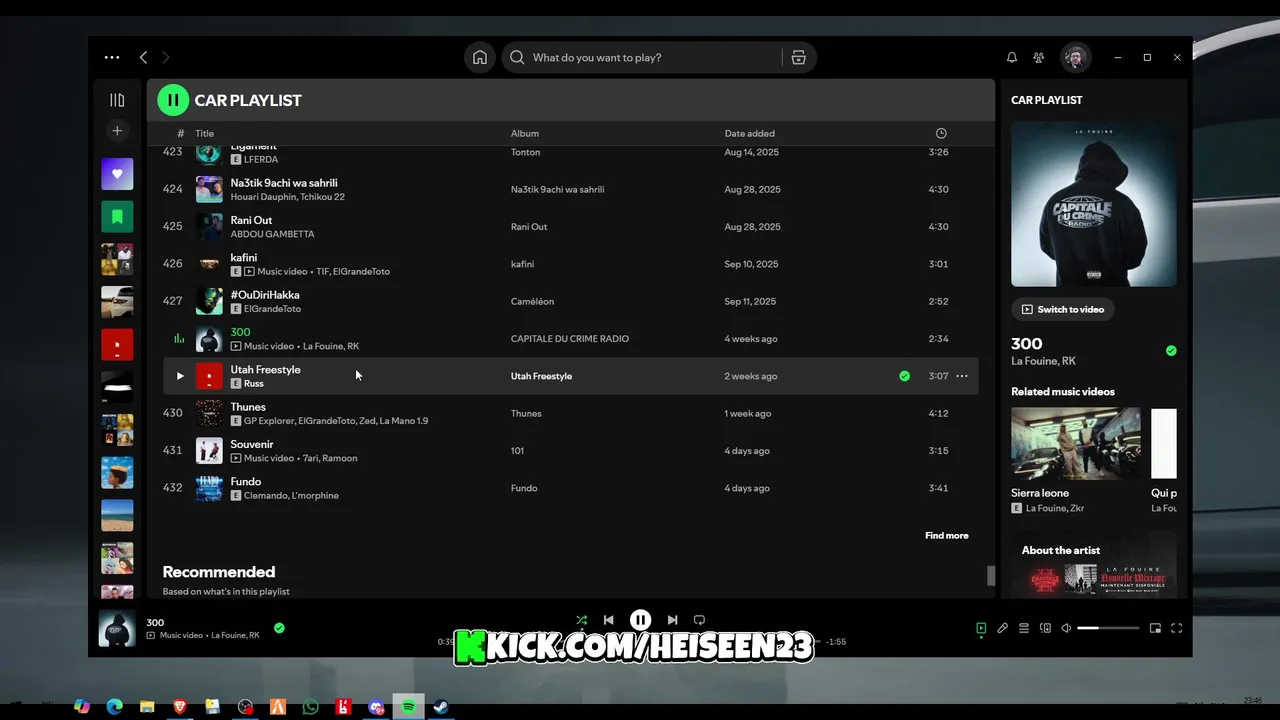Open the three-dot app menu
Screen dimensions: 1280x720
(x=112, y=58)
